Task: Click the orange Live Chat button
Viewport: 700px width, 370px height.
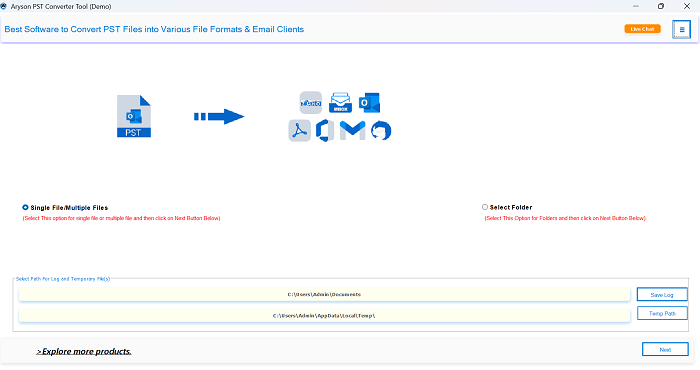Action: [642, 29]
